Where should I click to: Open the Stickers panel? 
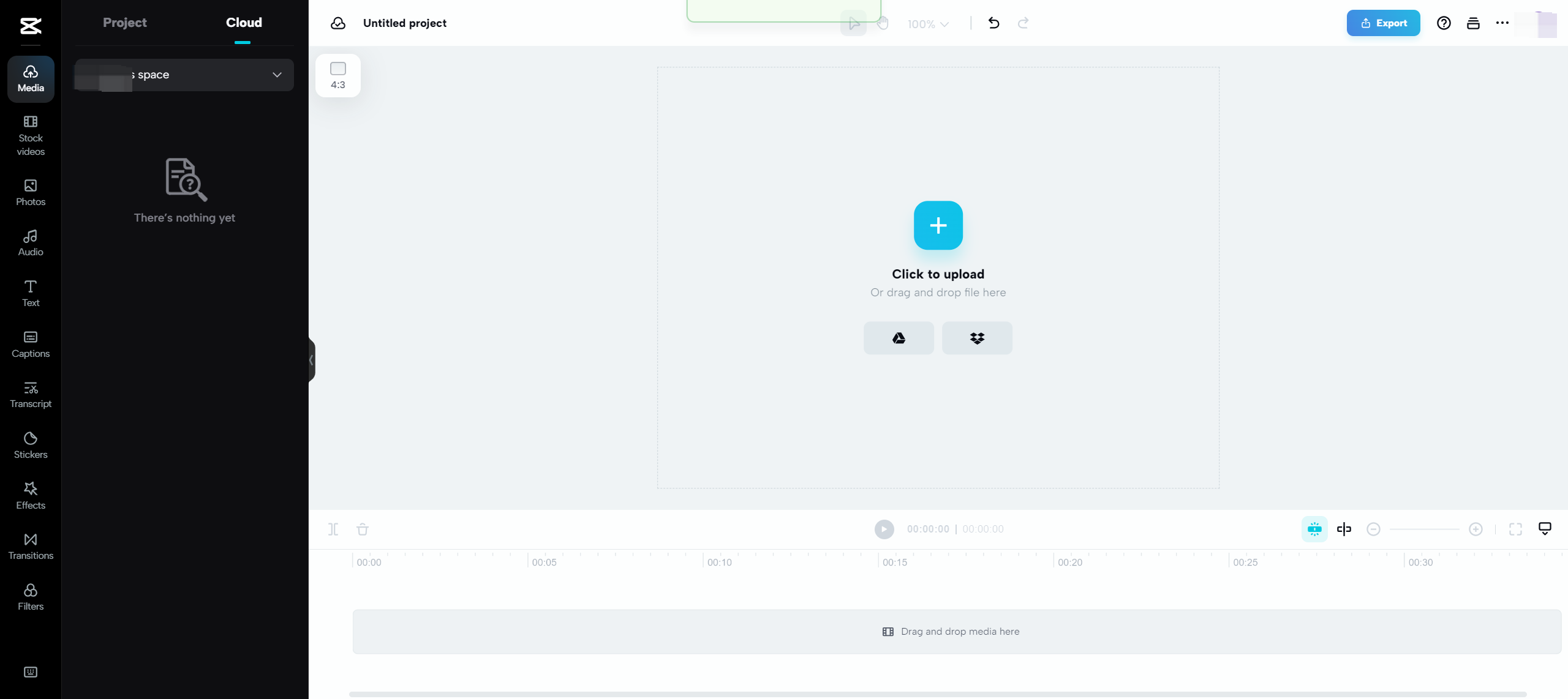pos(31,445)
